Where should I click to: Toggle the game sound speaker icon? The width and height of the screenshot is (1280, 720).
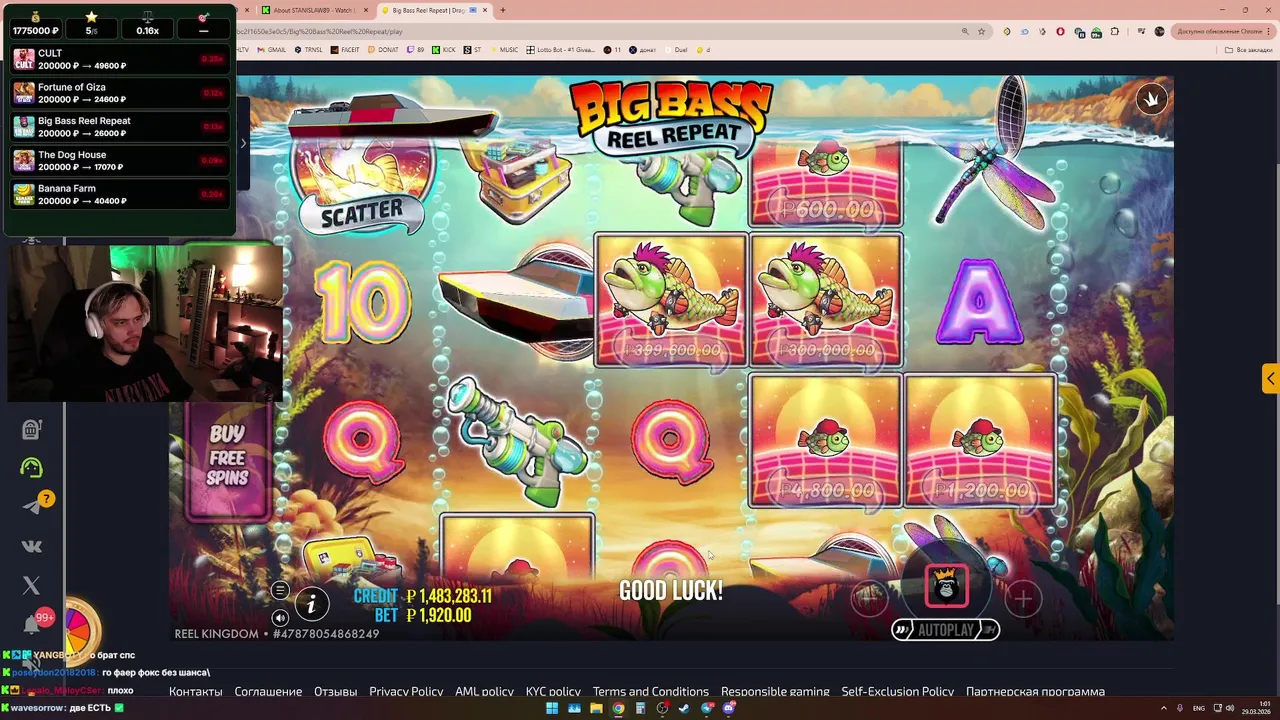point(280,618)
